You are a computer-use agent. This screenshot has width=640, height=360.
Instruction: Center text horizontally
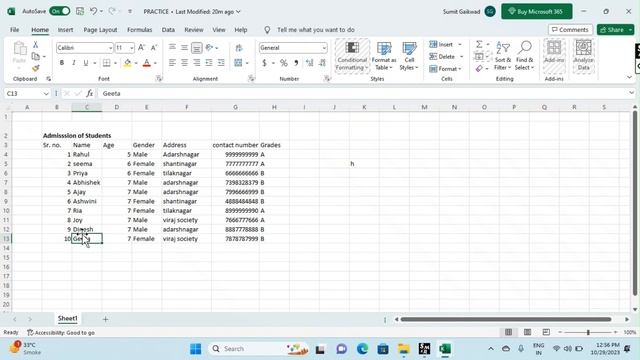pyautogui.click(x=184, y=63)
